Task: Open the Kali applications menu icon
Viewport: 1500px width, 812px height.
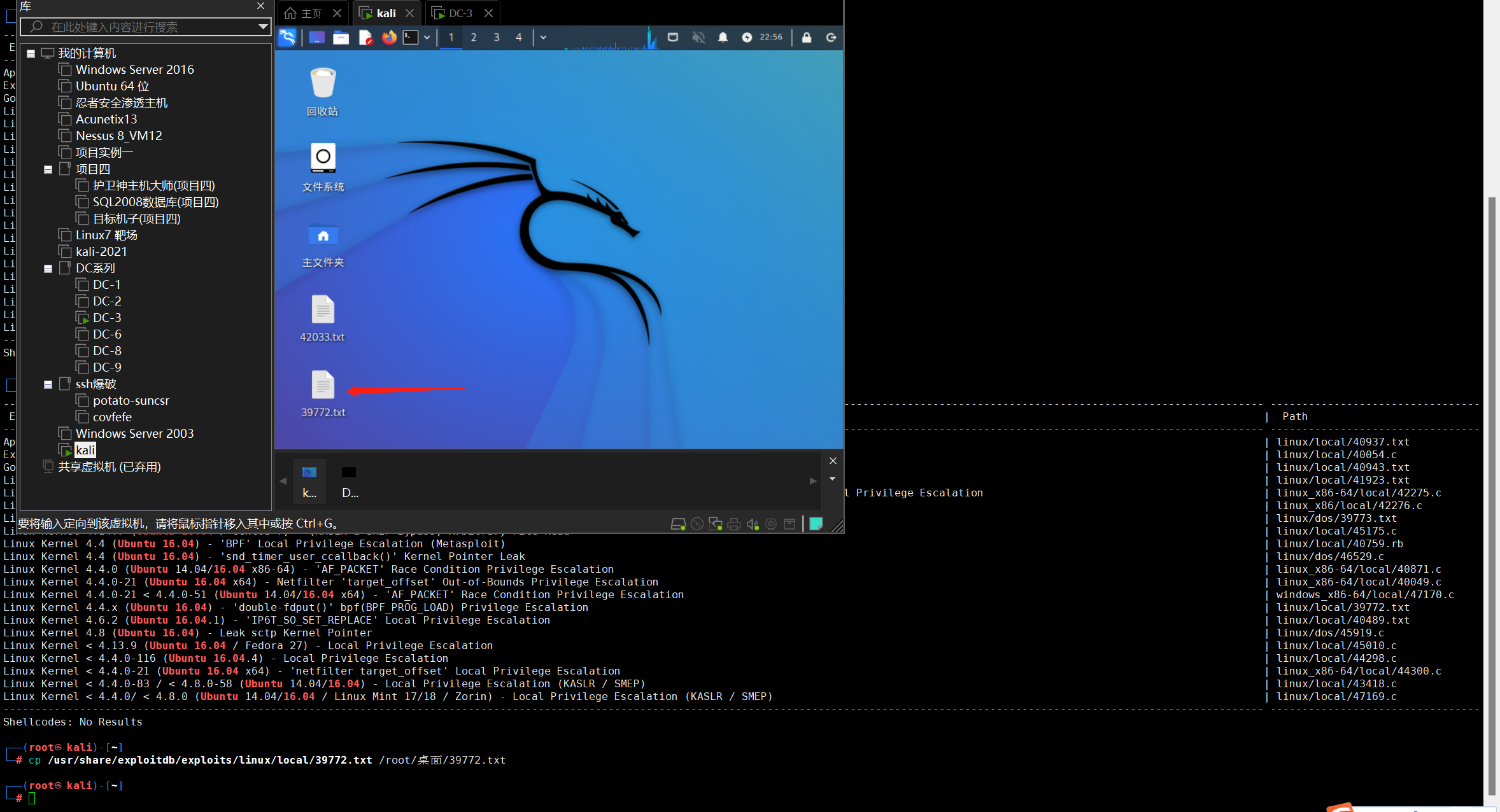Action: point(288,38)
